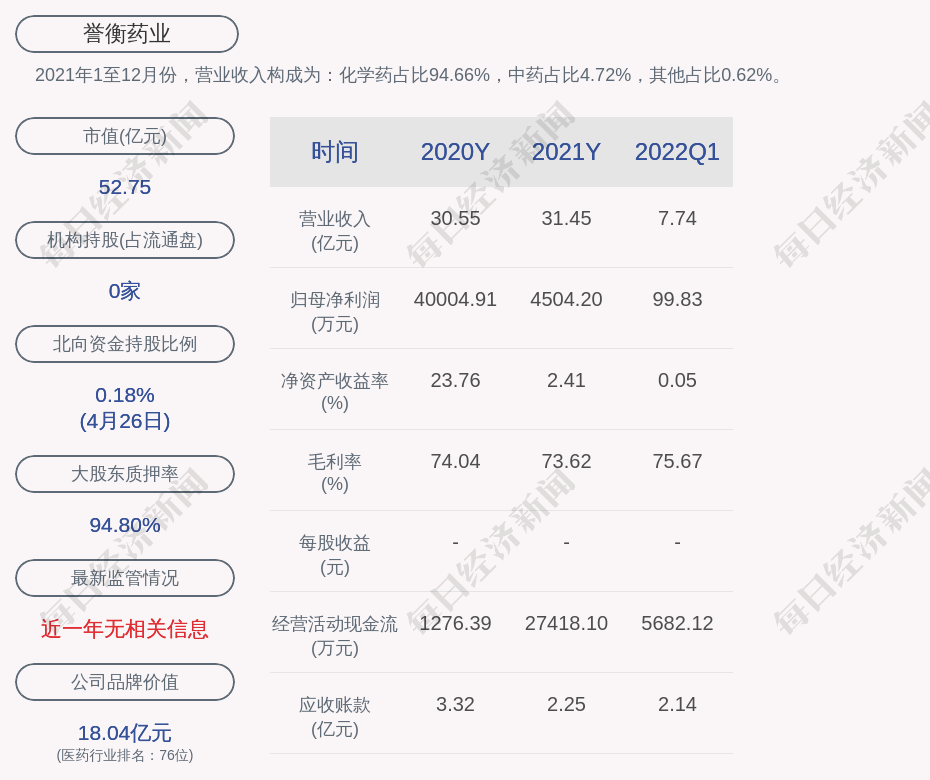This screenshot has width=930, height=780.
Task: Click the net profit value 99.83
Action: pos(677,300)
